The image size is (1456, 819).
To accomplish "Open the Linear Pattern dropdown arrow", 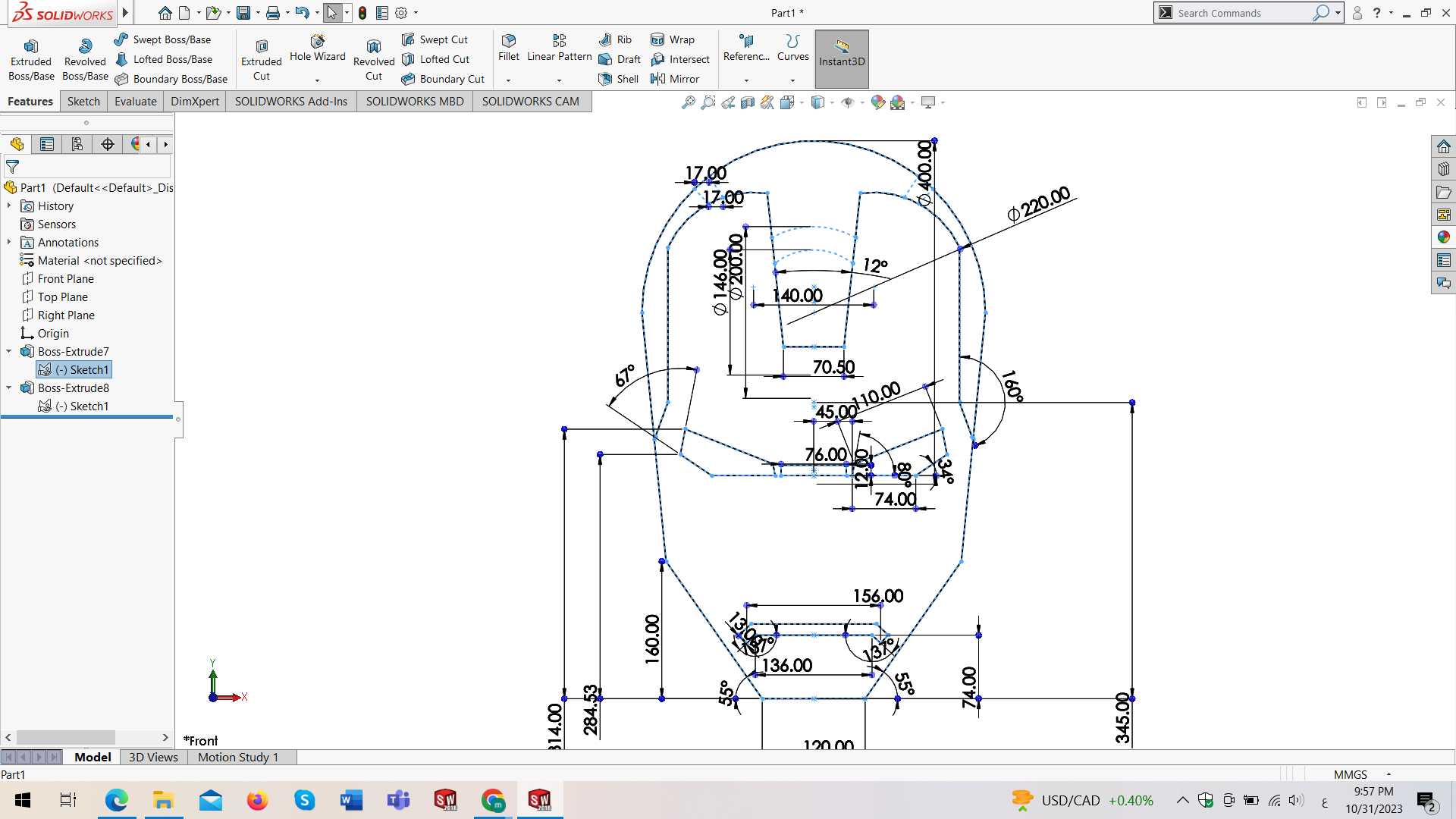I will click(x=559, y=80).
